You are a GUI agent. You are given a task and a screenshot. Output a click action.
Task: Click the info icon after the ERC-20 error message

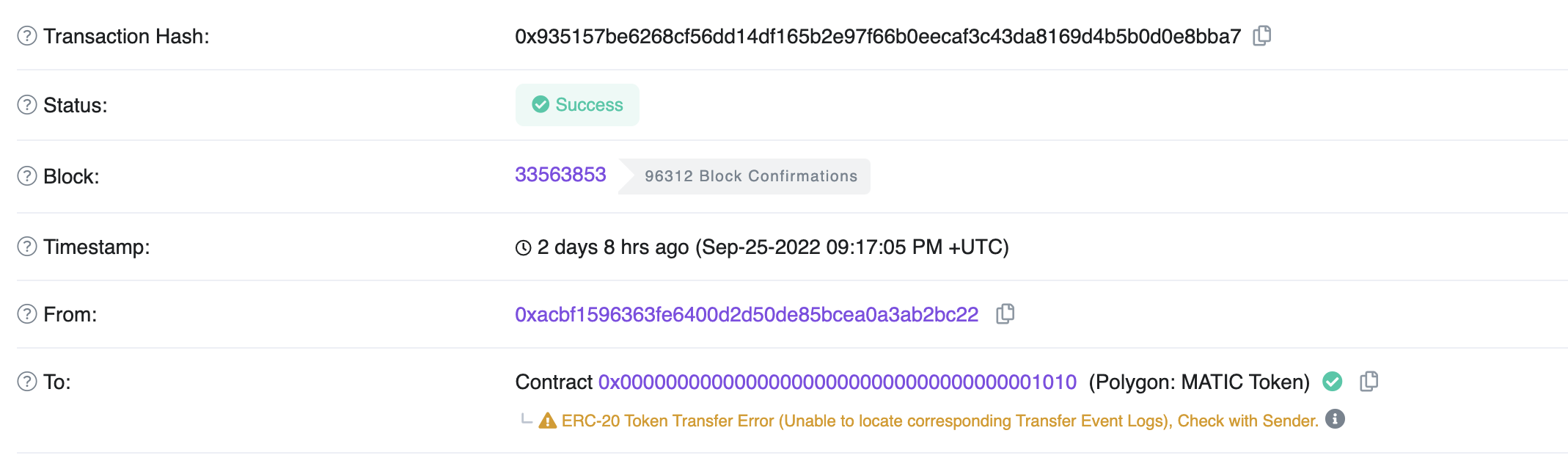tap(1336, 420)
